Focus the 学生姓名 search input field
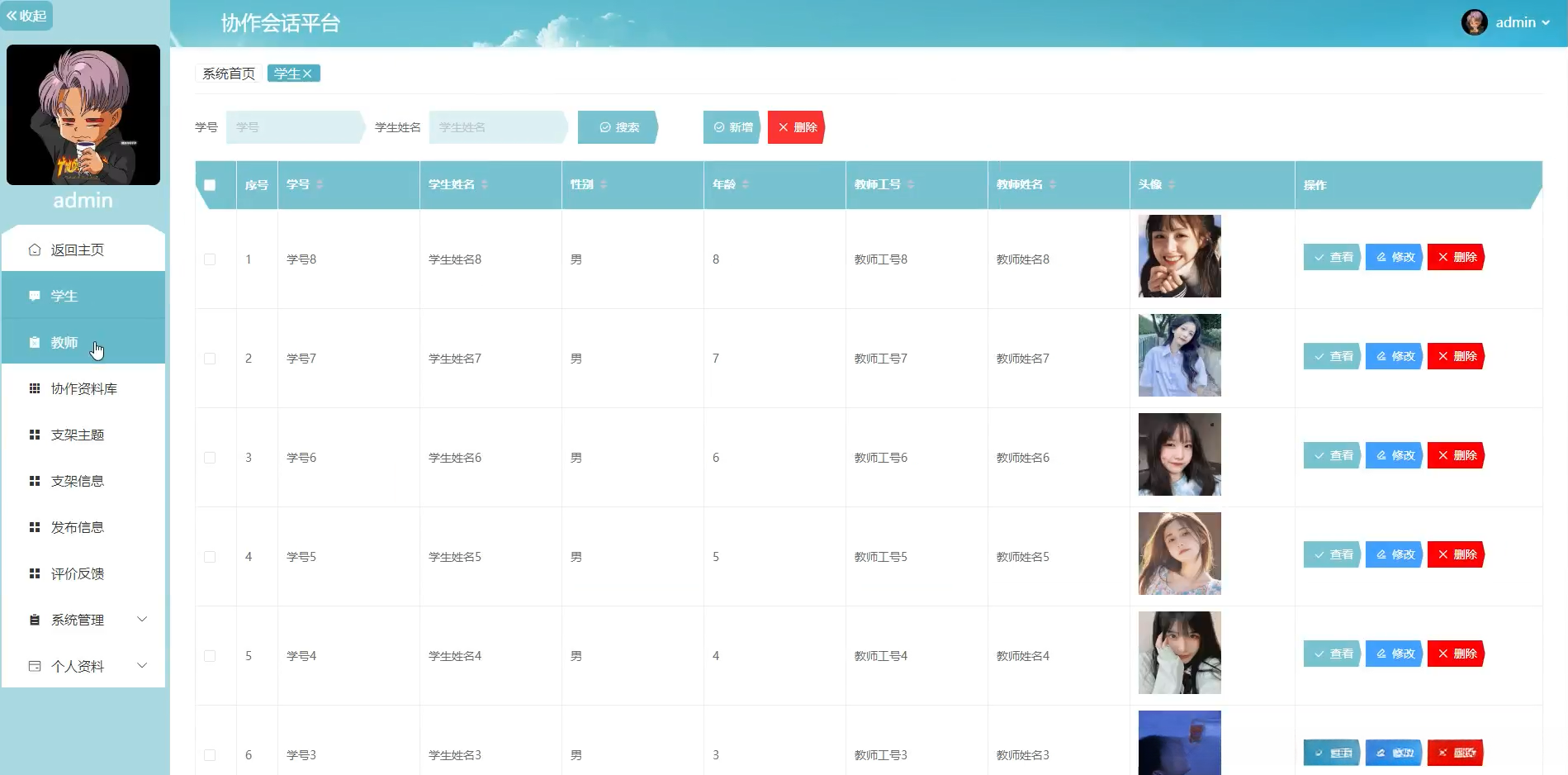Image resolution: width=1568 pixels, height=775 pixels. (x=497, y=127)
